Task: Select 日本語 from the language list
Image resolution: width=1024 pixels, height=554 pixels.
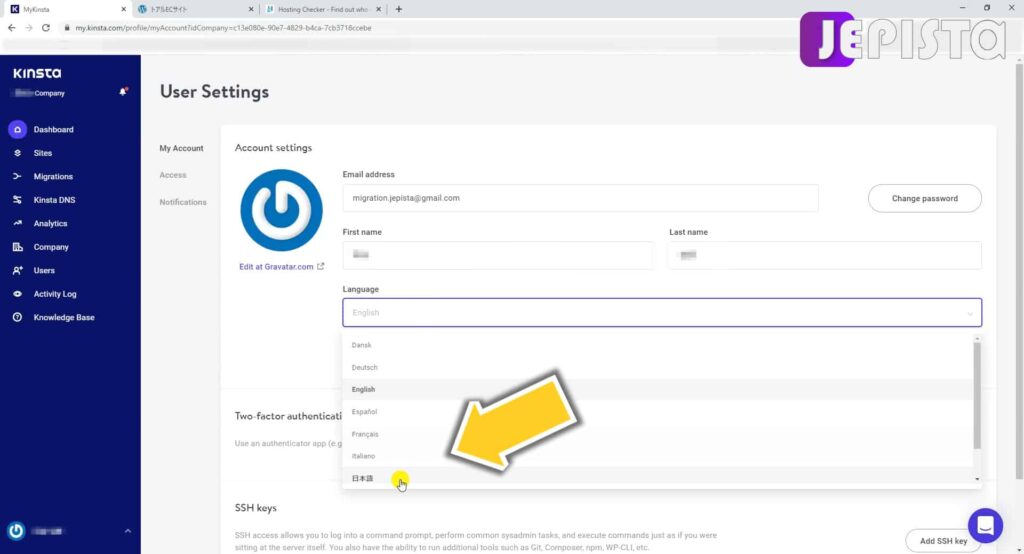Action: click(657, 478)
